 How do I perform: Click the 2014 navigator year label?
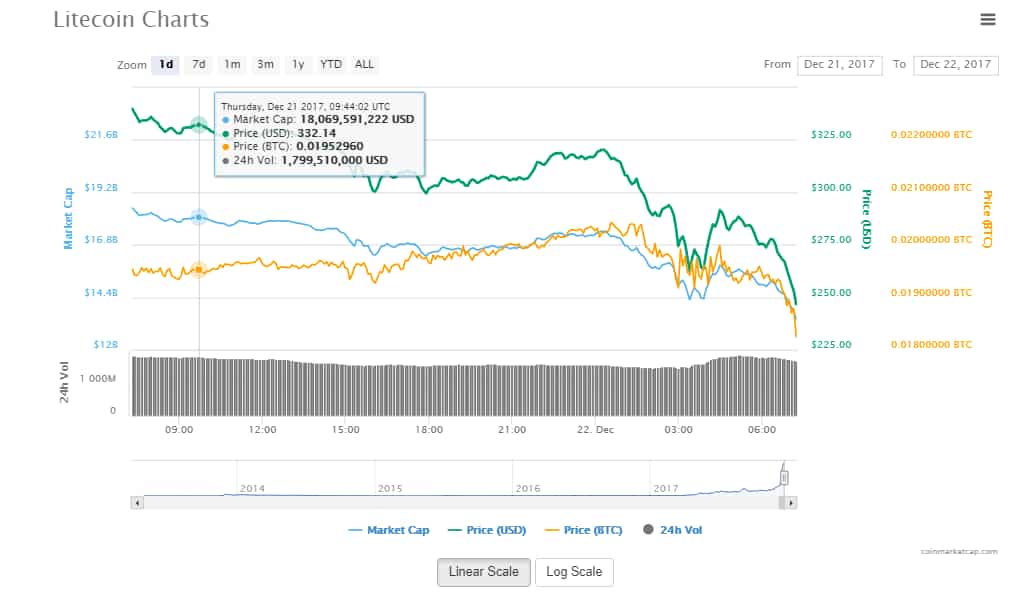click(253, 488)
